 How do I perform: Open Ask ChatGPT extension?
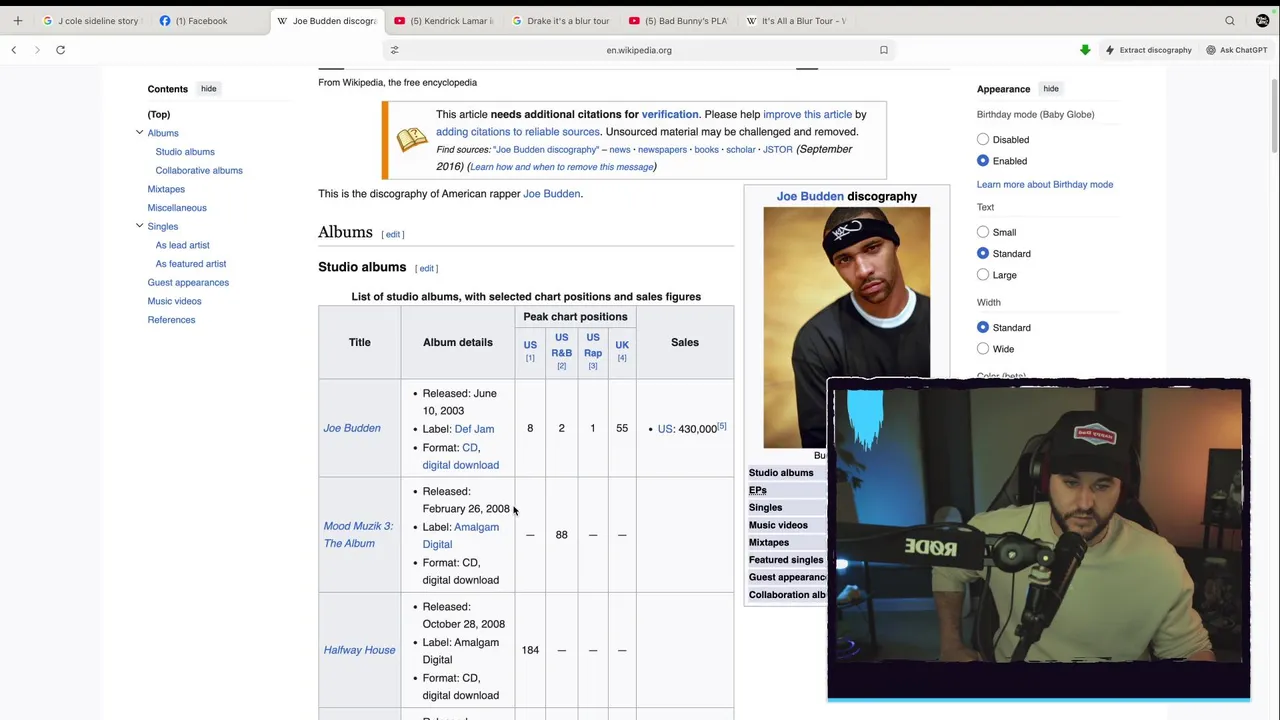(x=1236, y=50)
